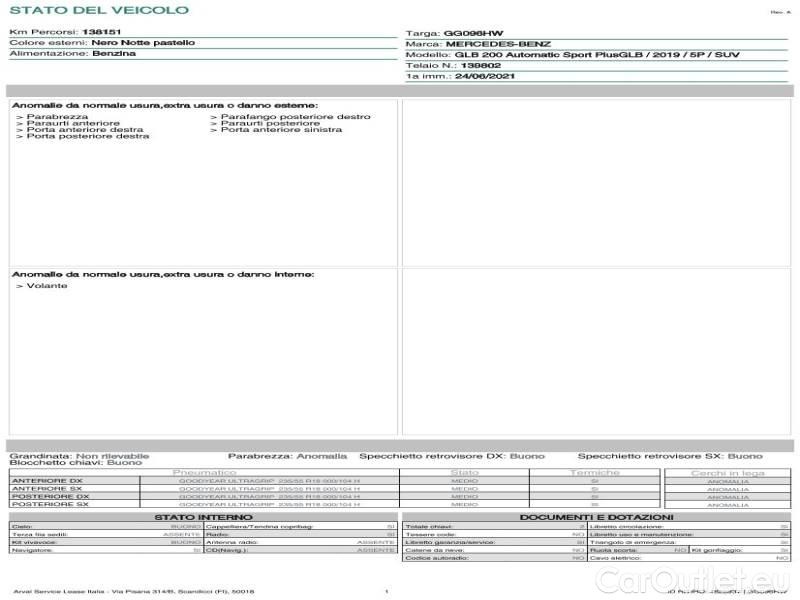Select "Parabrezza" in the exterior anomalies list
The width and height of the screenshot is (800, 600).
(x=57, y=117)
